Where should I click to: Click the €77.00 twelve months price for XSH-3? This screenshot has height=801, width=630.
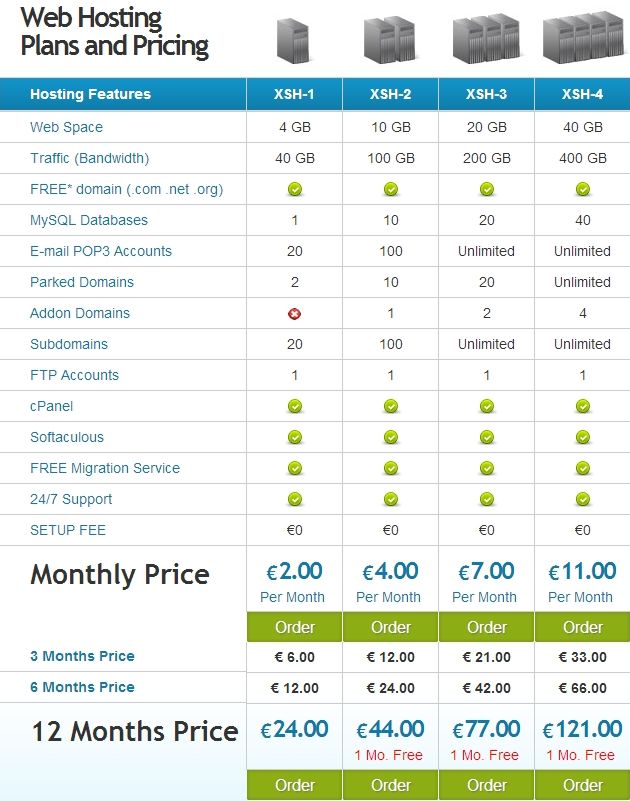click(486, 729)
